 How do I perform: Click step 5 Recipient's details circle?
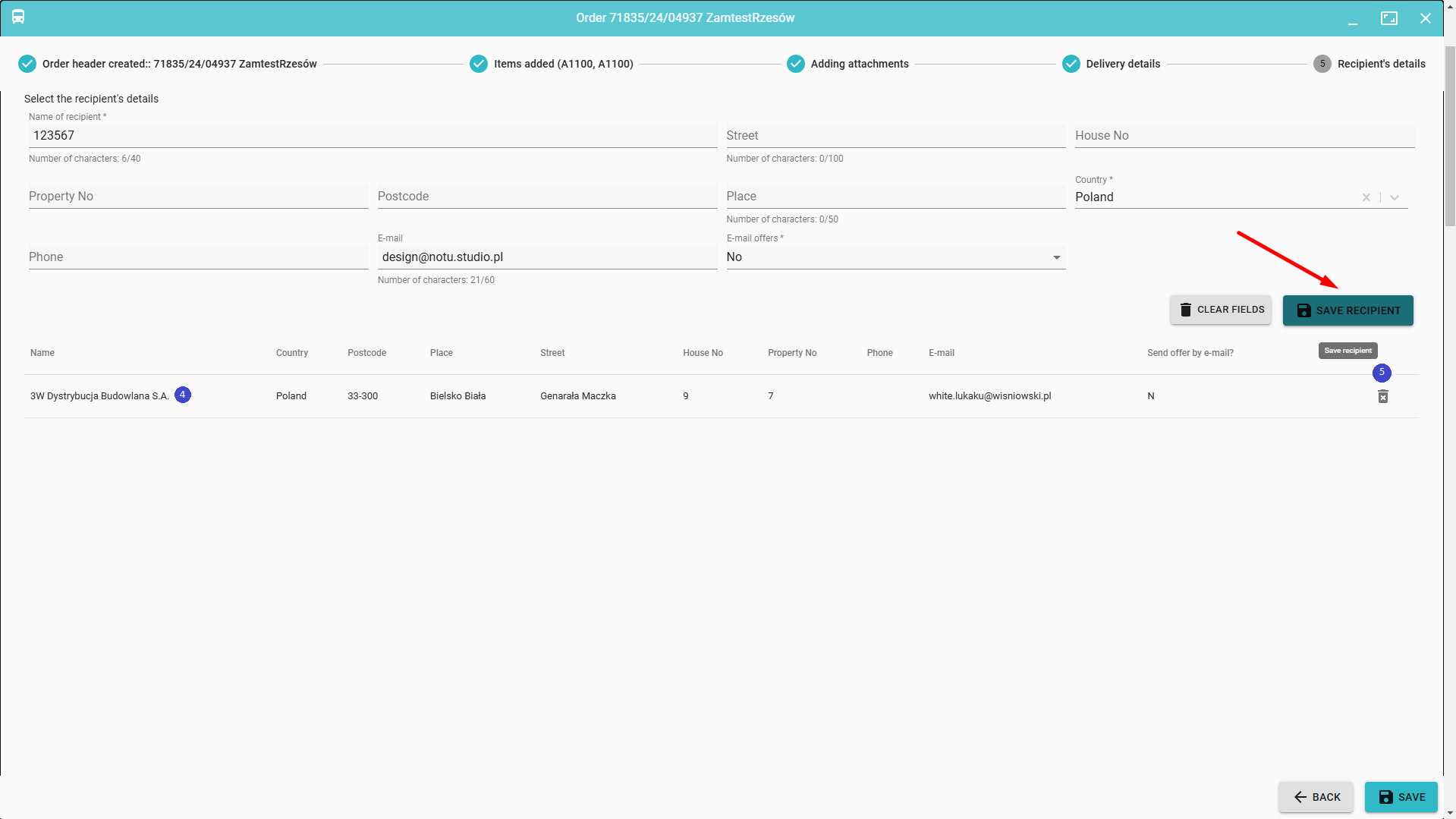[1322, 64]
